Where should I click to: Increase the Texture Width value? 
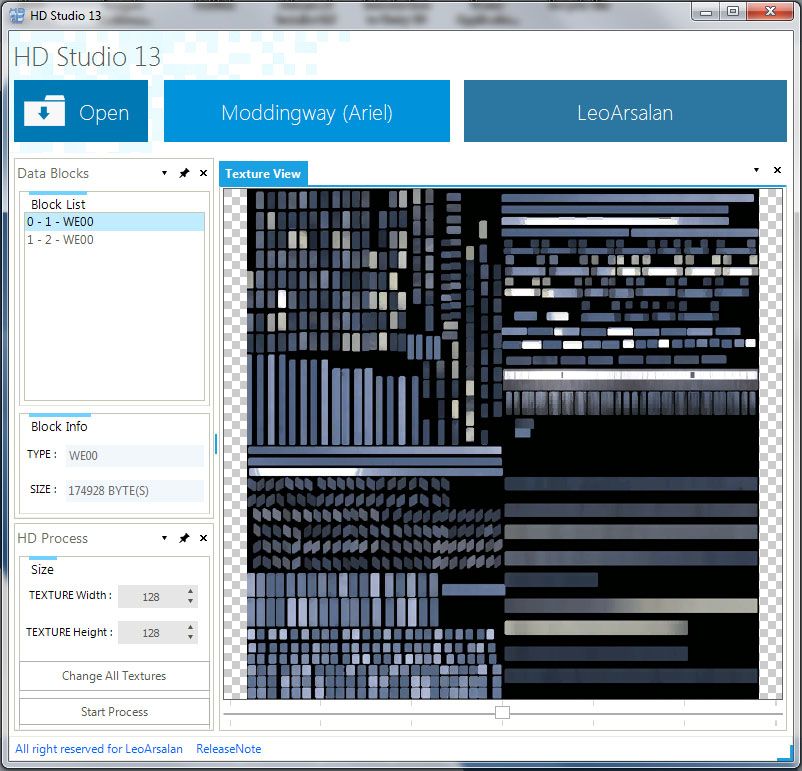190,592
